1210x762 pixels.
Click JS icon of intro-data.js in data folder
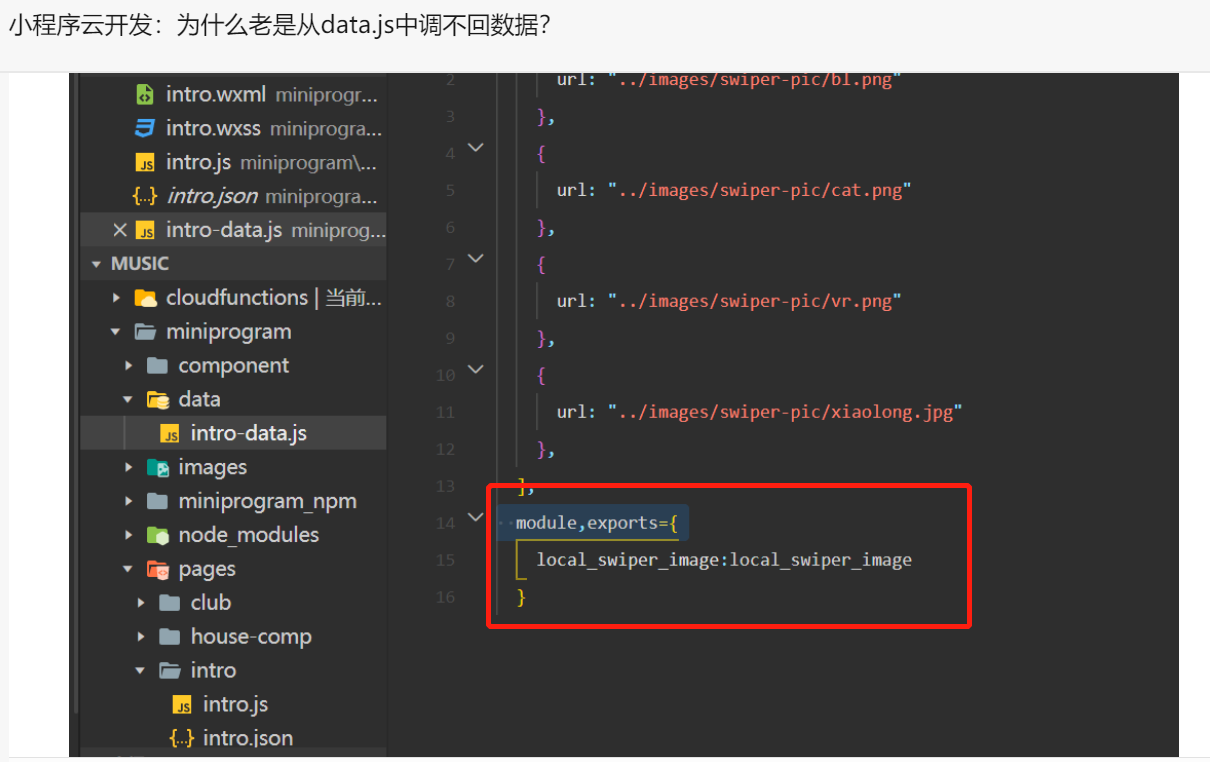(x=170, y=434)
